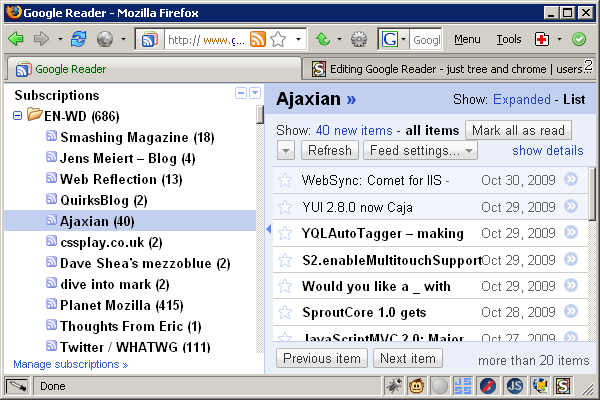
Task: Collapse the EN-WD folder
Action: point(18,116)
